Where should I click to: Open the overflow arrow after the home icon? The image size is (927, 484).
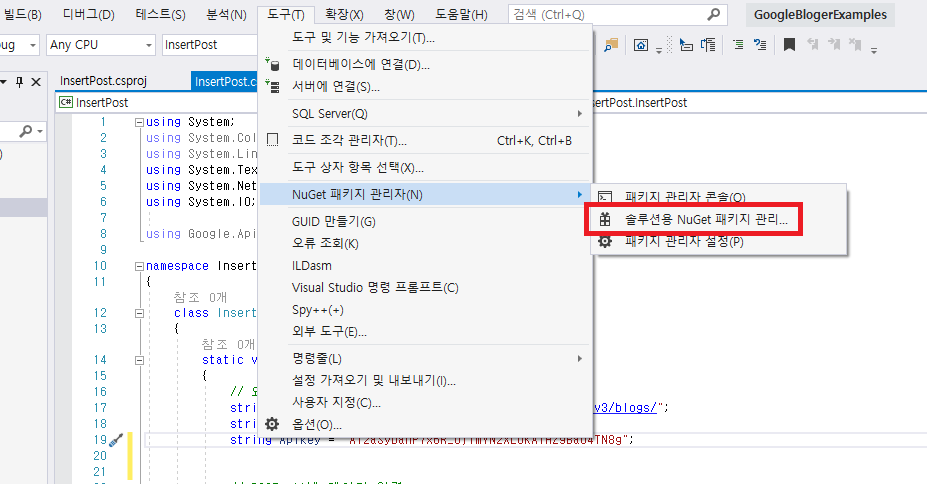point(659,51)
